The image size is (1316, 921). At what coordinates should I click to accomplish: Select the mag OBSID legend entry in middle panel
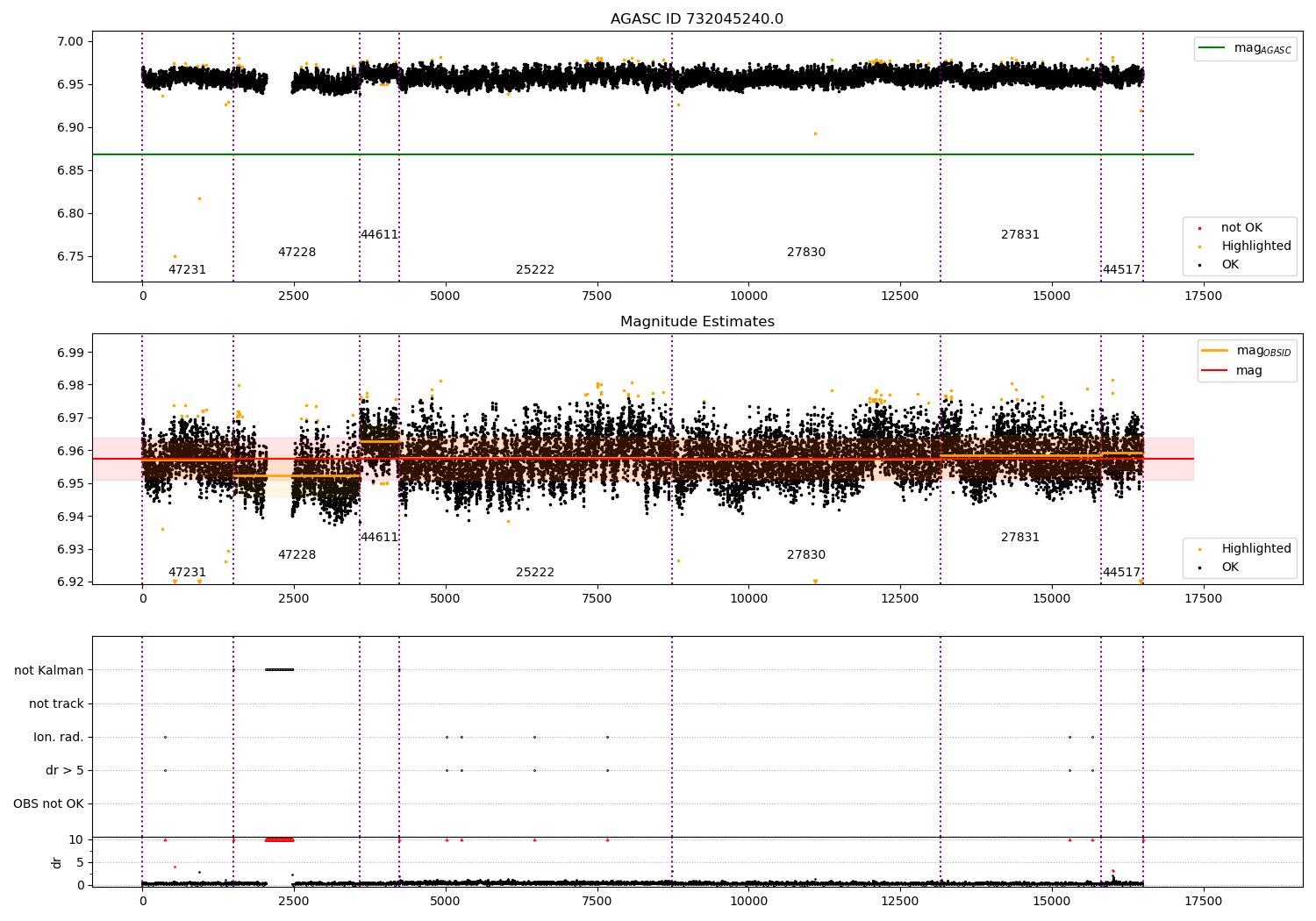coord(1246,351)
